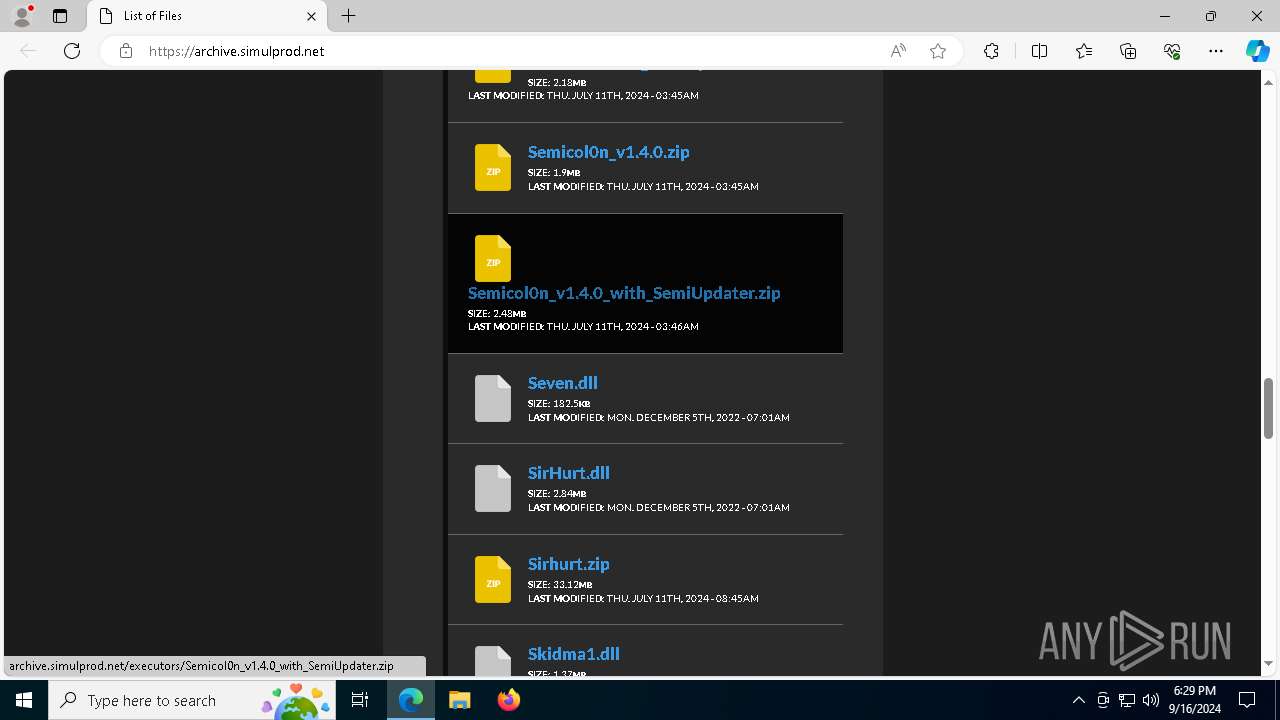Image resolution: width=1280 pixels, height=720 pixels.
Task: Open the tab actions menu icon
Action: click(60, 16)
